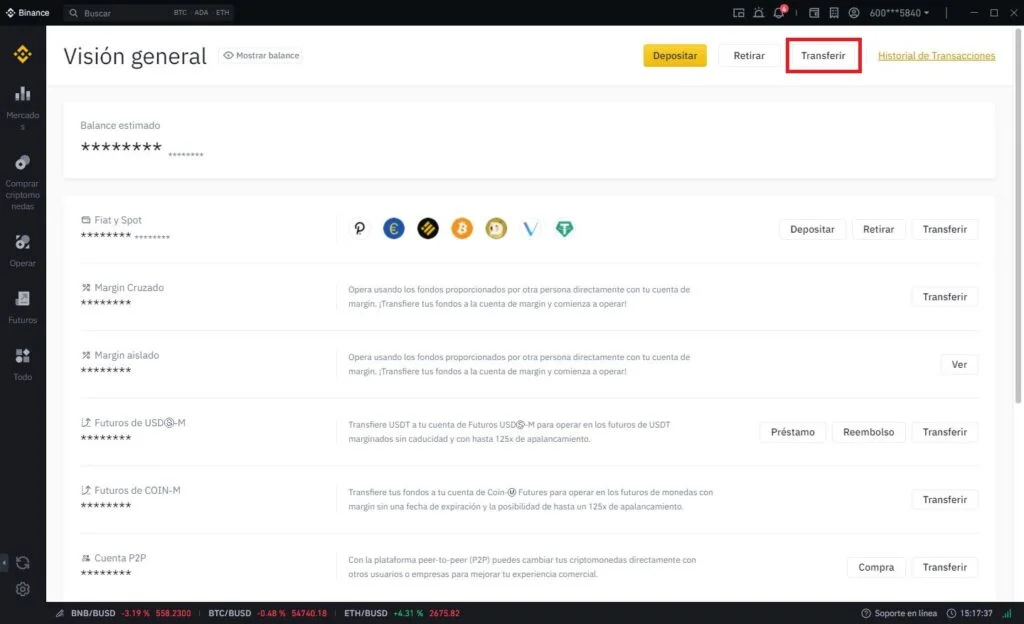The image size is (1024, 624).
Task: Click the top Retirar button
Action: 749,55
